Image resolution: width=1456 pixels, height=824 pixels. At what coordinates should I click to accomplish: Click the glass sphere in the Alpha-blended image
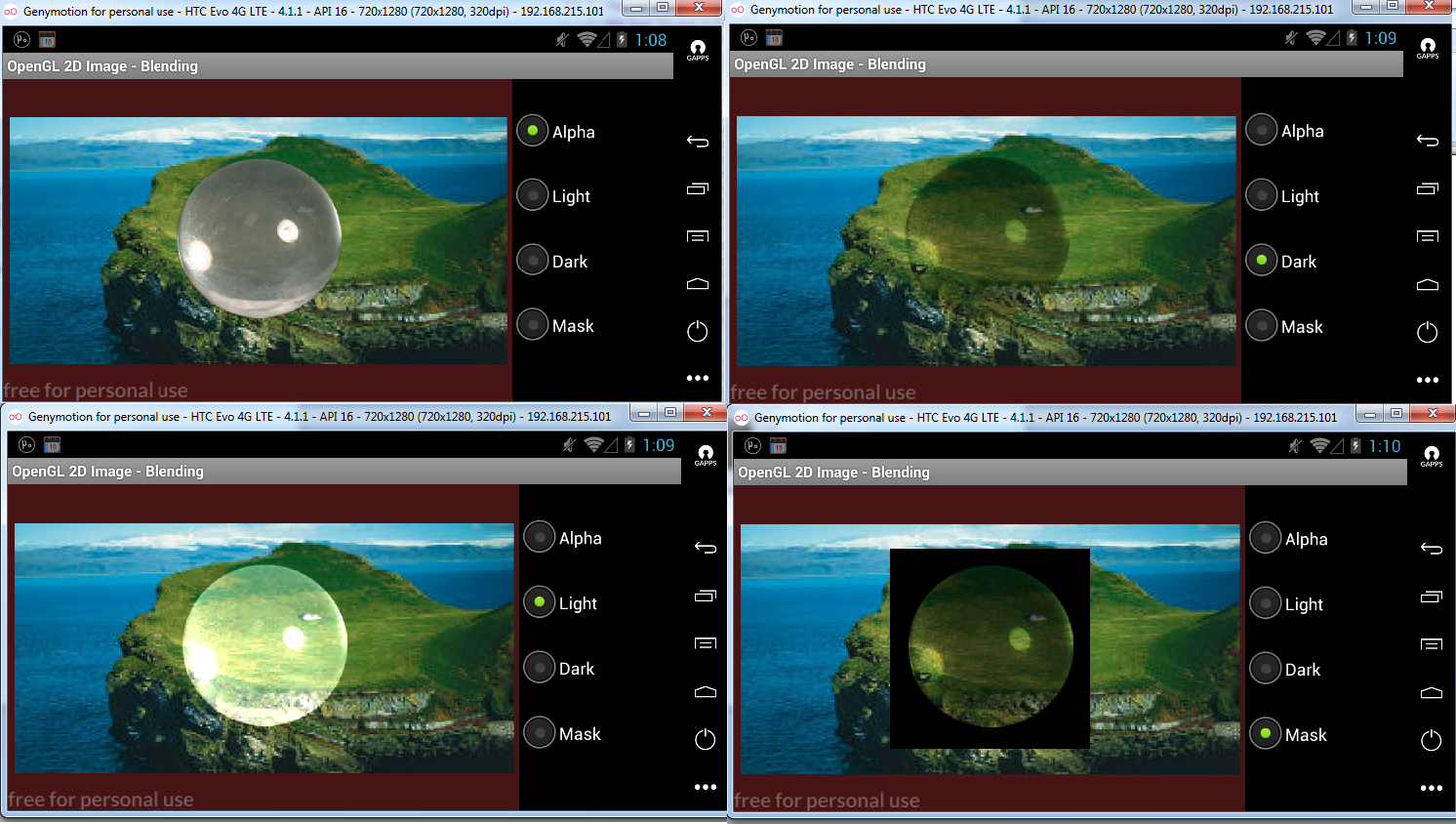260,238
